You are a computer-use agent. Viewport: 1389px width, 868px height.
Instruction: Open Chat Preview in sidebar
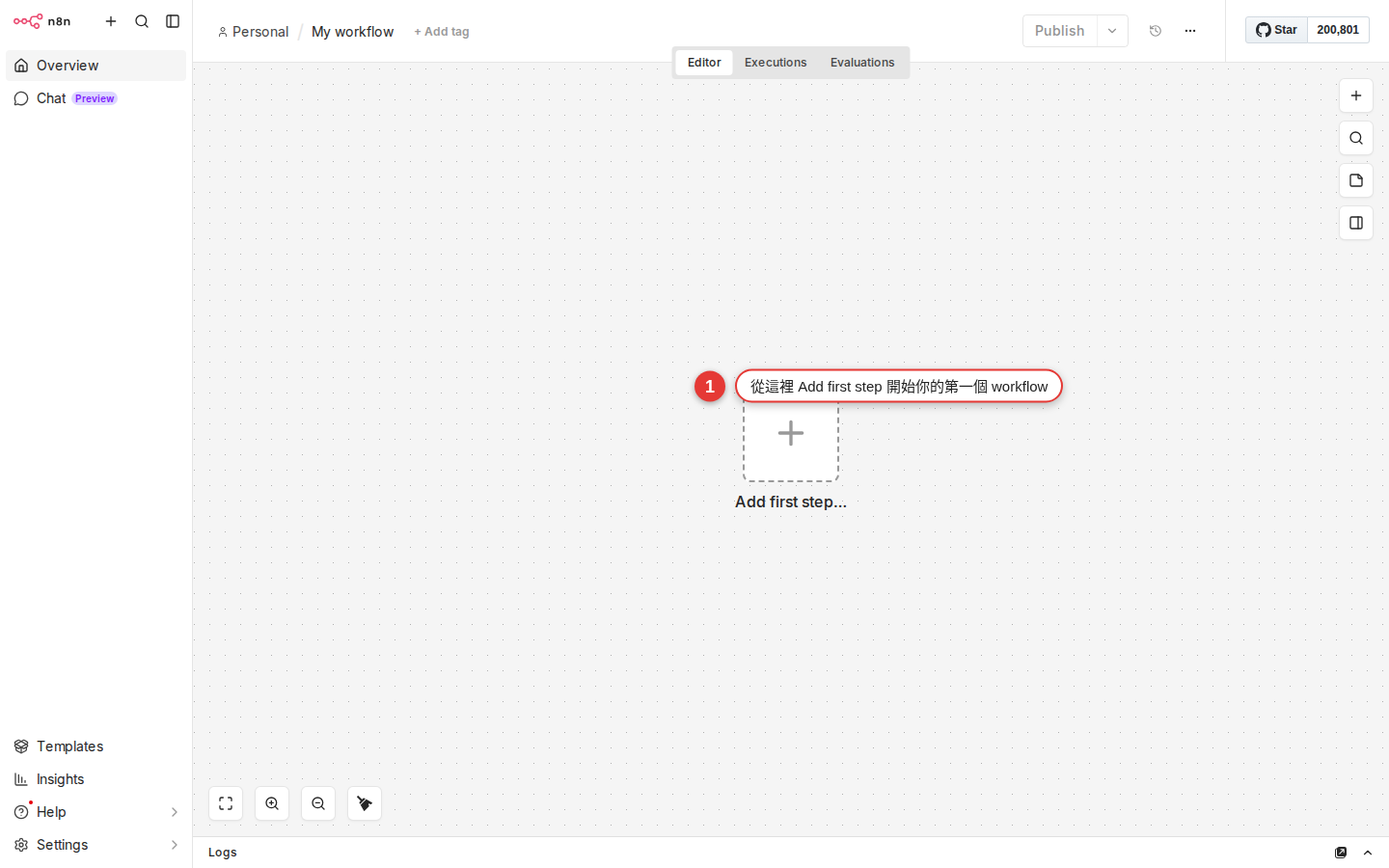click(95, 98)
